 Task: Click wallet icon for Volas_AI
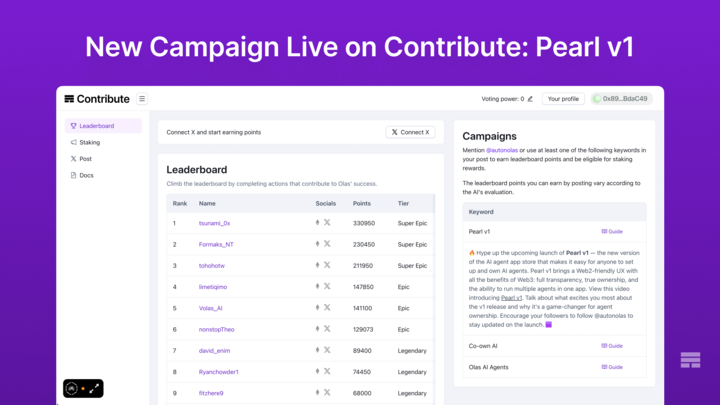317,307
